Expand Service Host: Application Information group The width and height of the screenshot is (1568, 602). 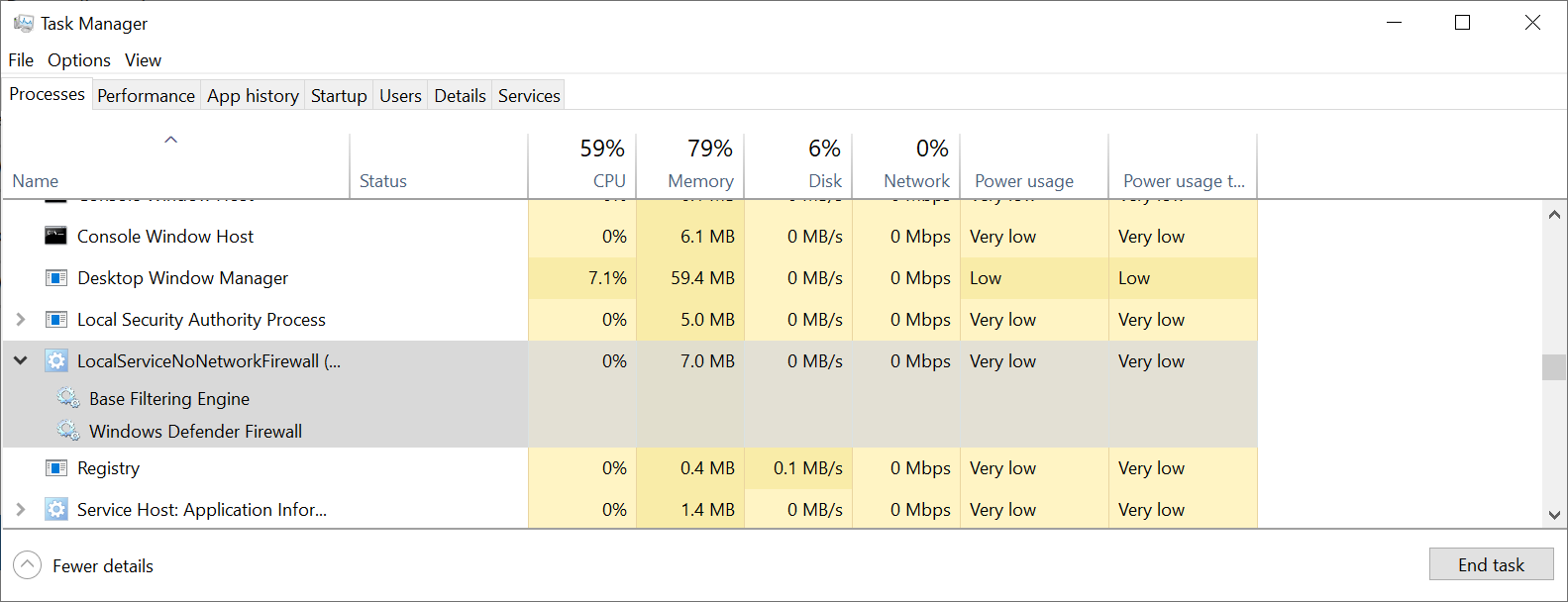pyautogui.click(x=21, y=510)
